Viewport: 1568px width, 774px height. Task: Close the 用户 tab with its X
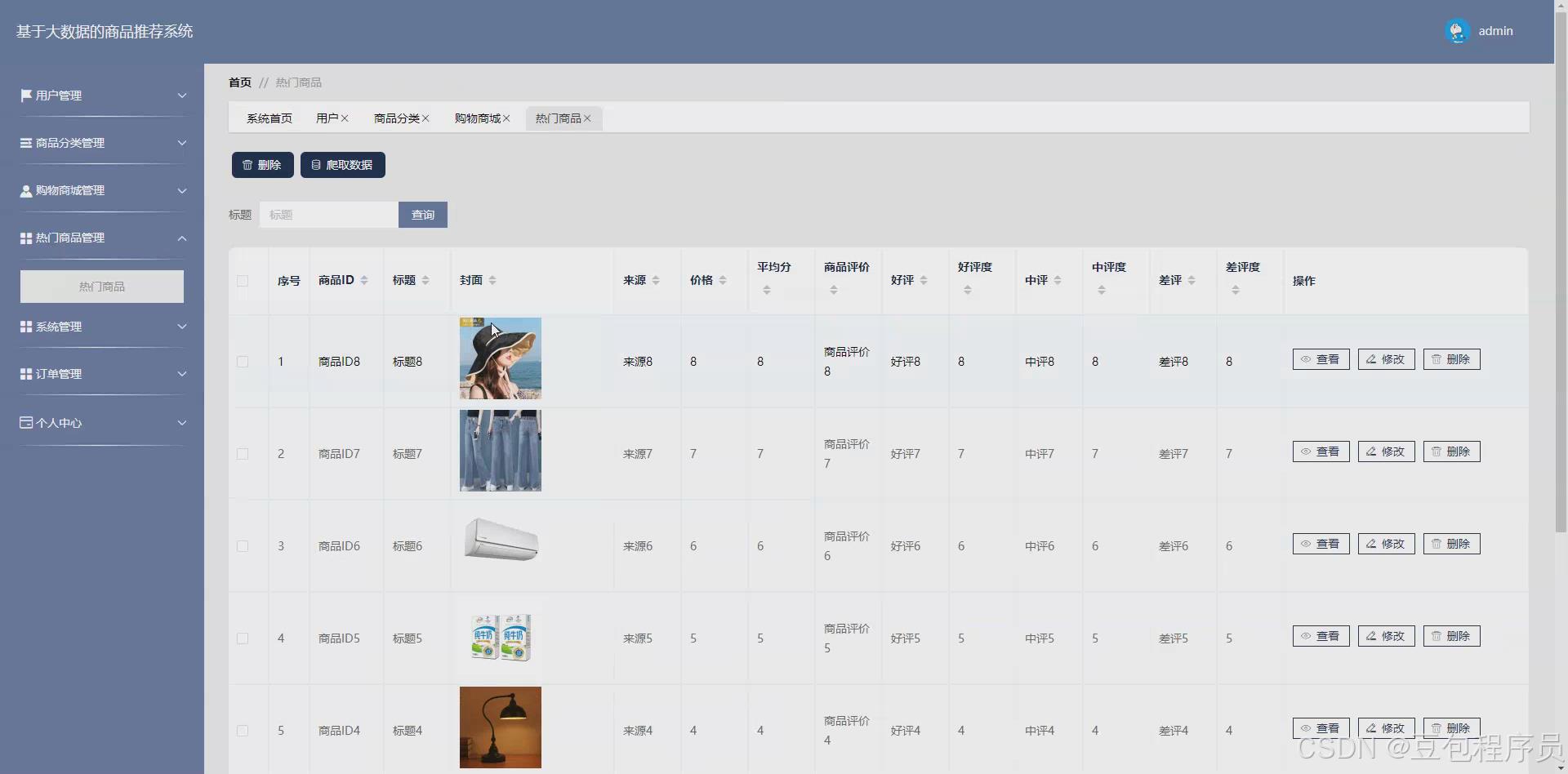345,118
